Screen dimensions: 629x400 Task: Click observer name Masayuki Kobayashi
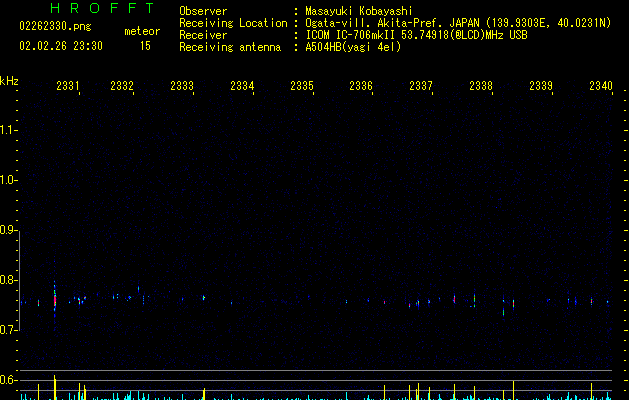tap(359, 11)
